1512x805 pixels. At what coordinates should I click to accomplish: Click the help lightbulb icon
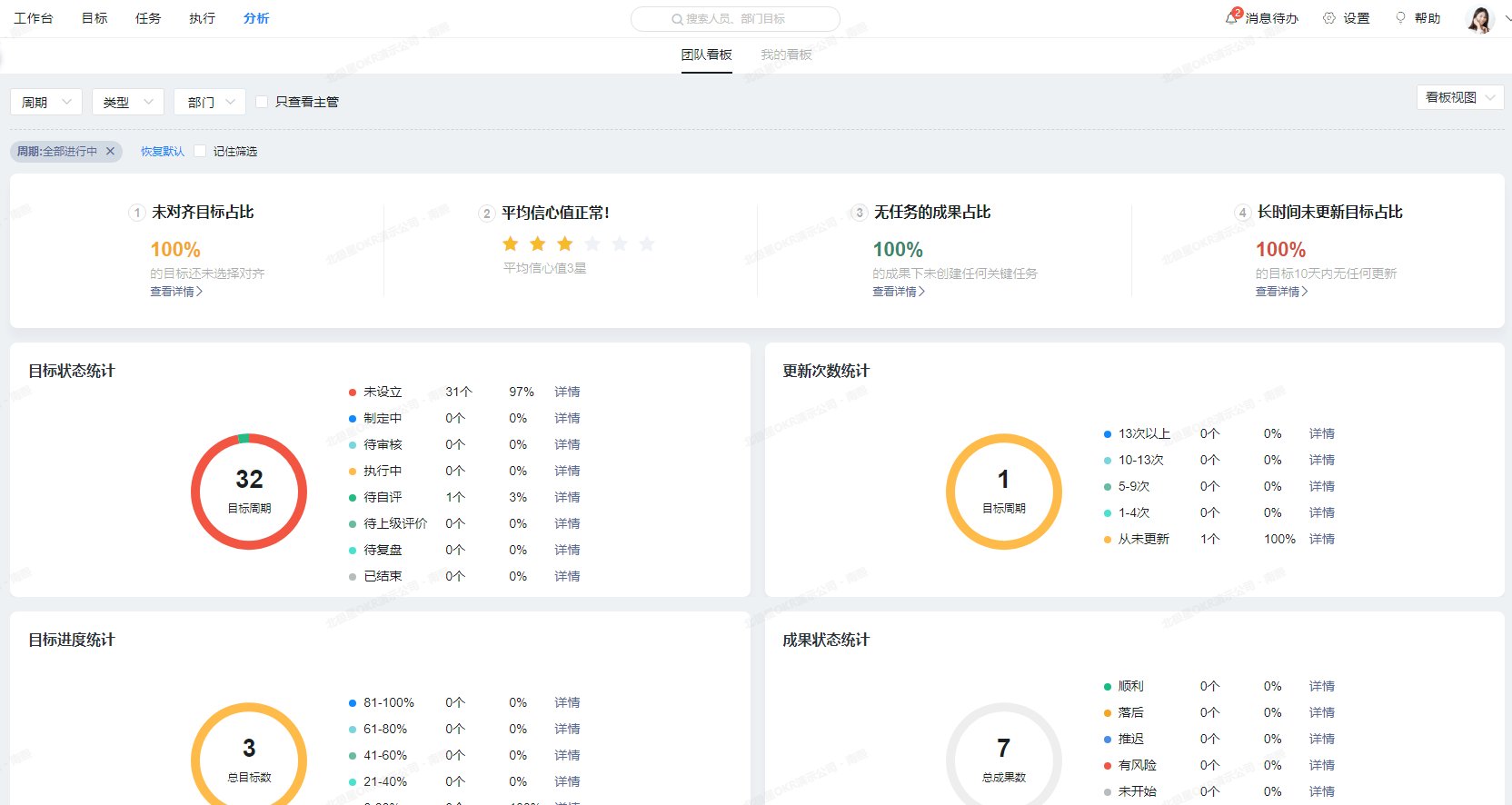coord(1400,18)
